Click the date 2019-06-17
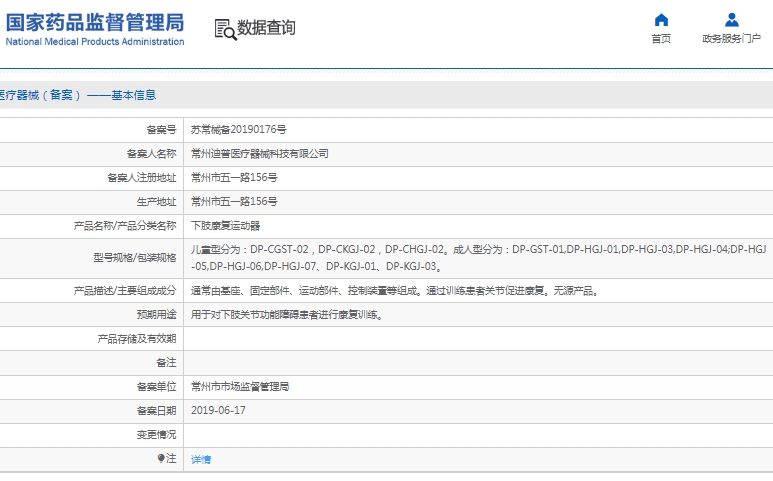This screenshot has width=773, height=481. (x=218, y=411)
